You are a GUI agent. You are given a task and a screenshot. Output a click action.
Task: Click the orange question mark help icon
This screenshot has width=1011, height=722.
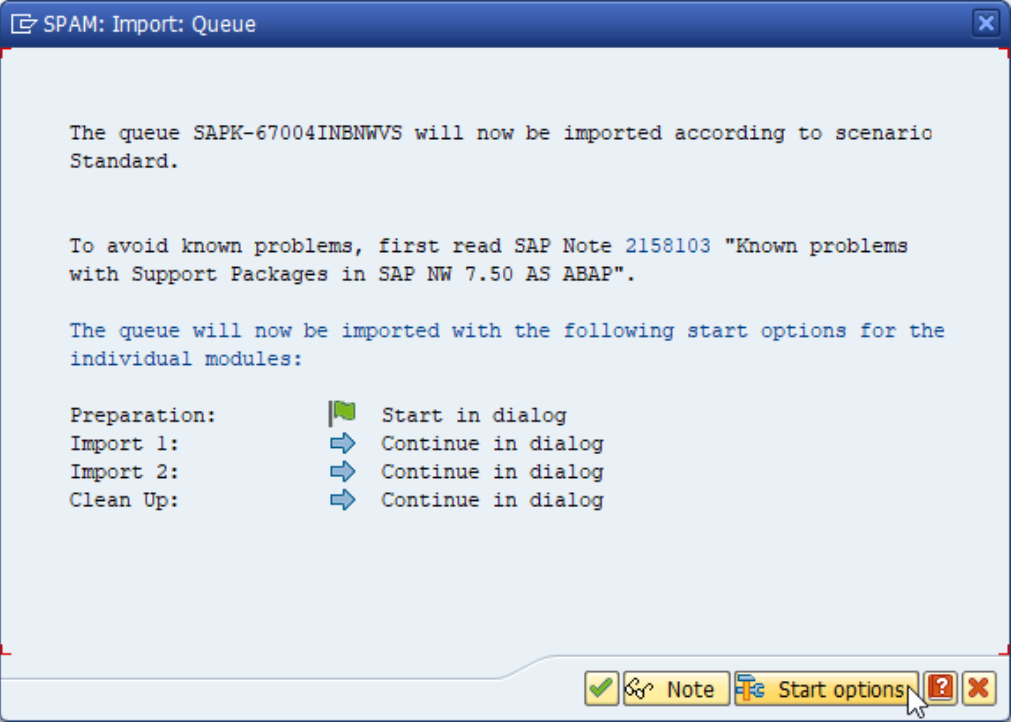coord(940,689)
